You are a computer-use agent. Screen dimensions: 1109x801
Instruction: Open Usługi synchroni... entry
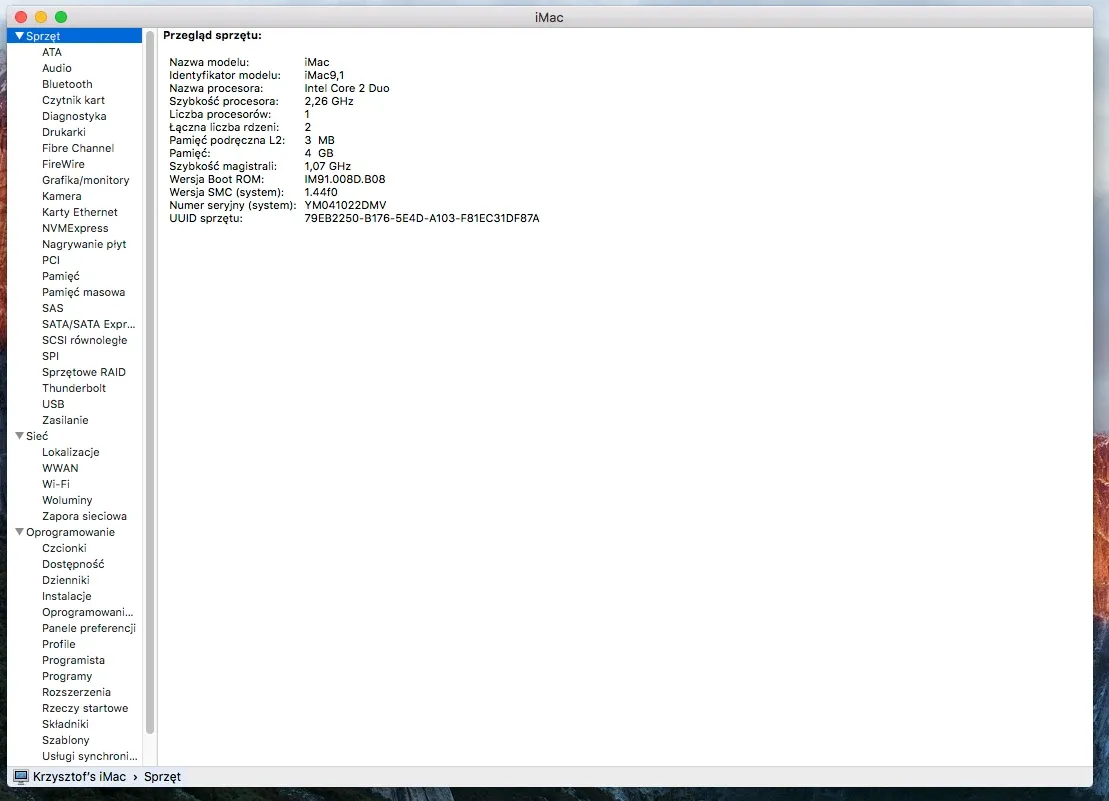(90, 756)
